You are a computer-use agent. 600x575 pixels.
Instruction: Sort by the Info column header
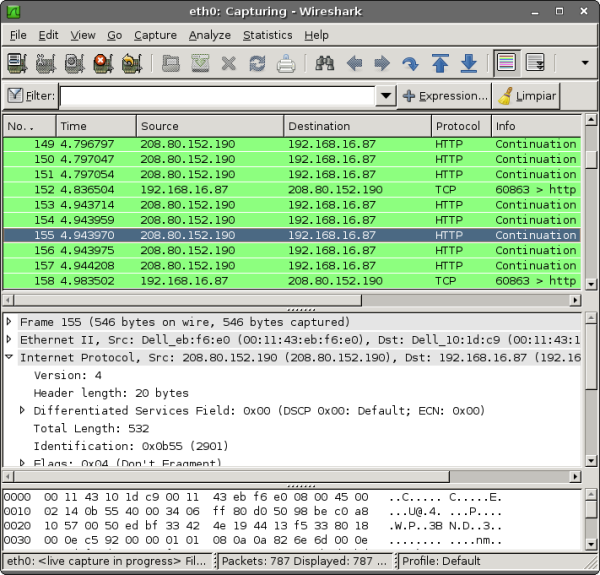click(x=536, y=126)
